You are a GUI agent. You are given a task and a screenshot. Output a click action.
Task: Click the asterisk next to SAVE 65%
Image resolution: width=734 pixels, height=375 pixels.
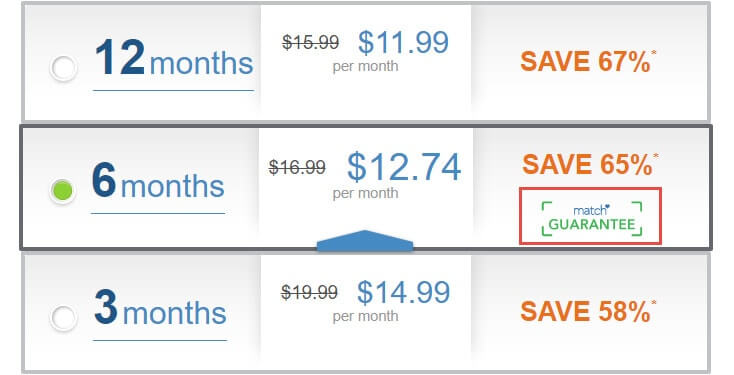pos(656,156)
